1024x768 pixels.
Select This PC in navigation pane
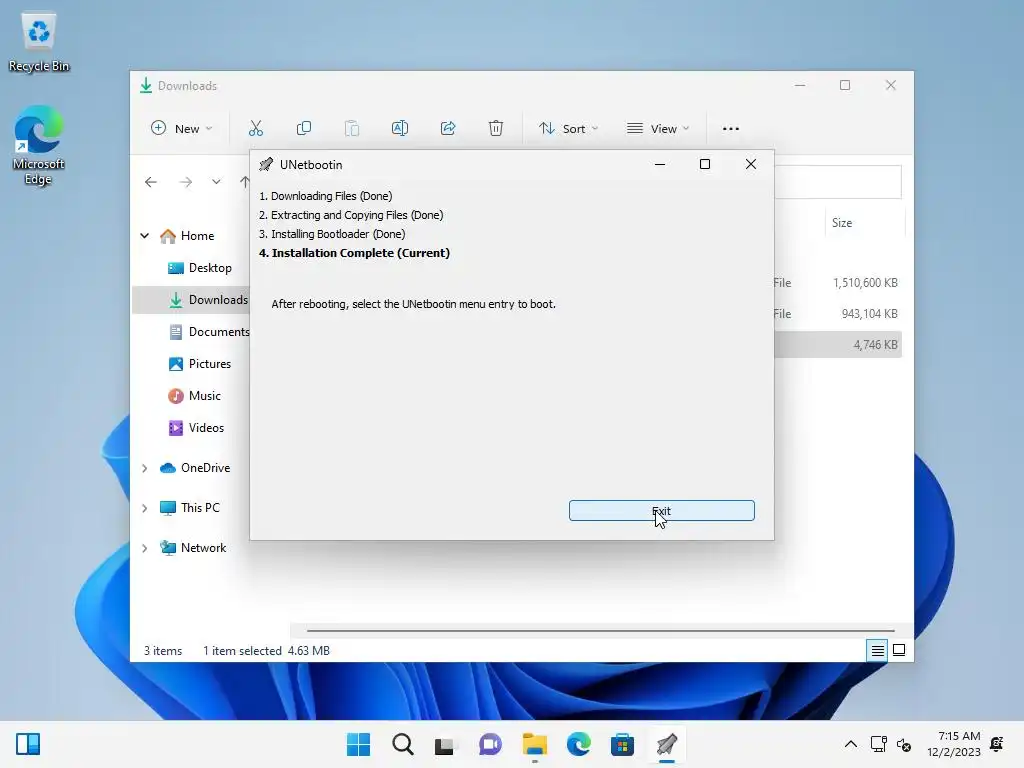click(x=189, y=508)
